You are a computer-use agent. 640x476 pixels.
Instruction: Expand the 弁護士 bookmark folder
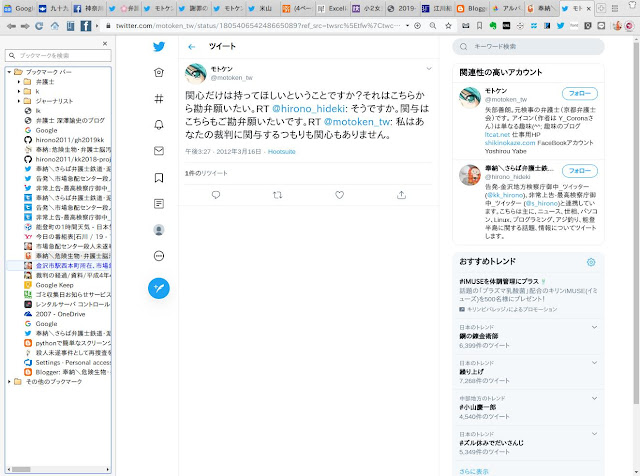click(19, 82)
